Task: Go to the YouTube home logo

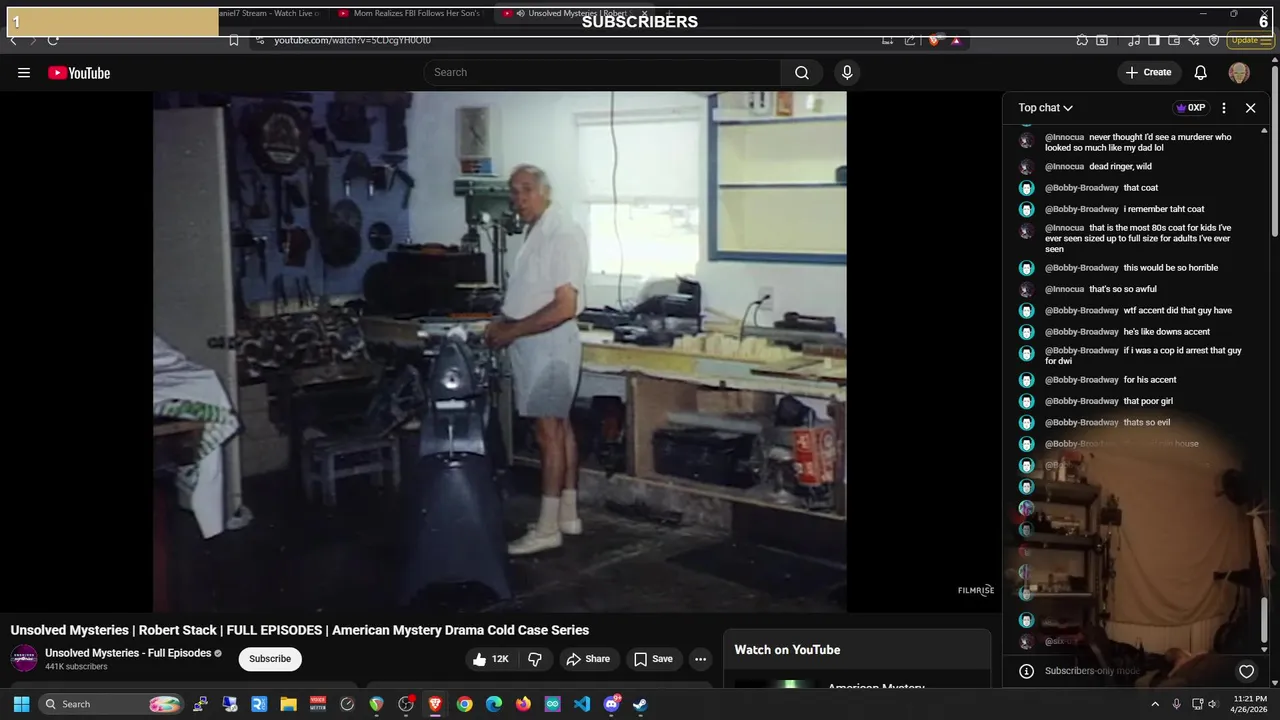Action: pos(79,73)
